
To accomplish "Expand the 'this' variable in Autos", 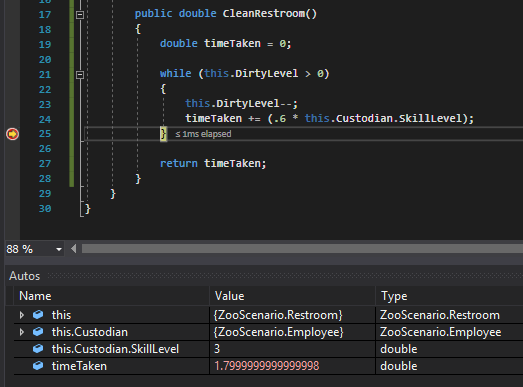I will (x=22, y=315).
